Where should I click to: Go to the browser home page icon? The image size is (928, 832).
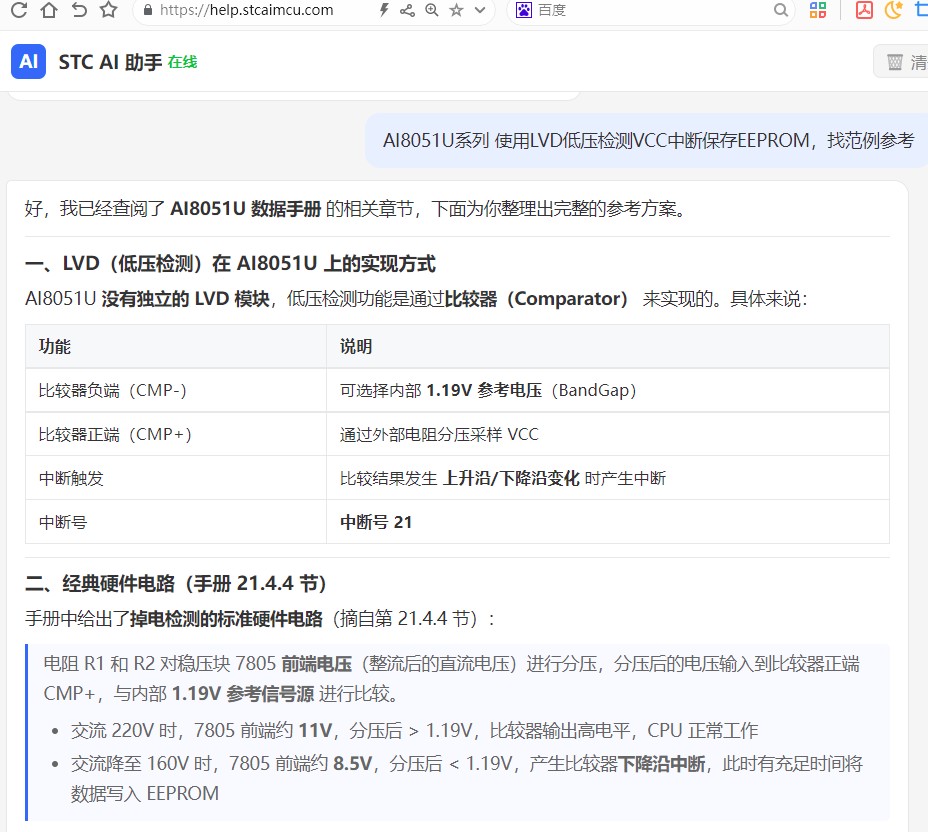pos(49,9)
